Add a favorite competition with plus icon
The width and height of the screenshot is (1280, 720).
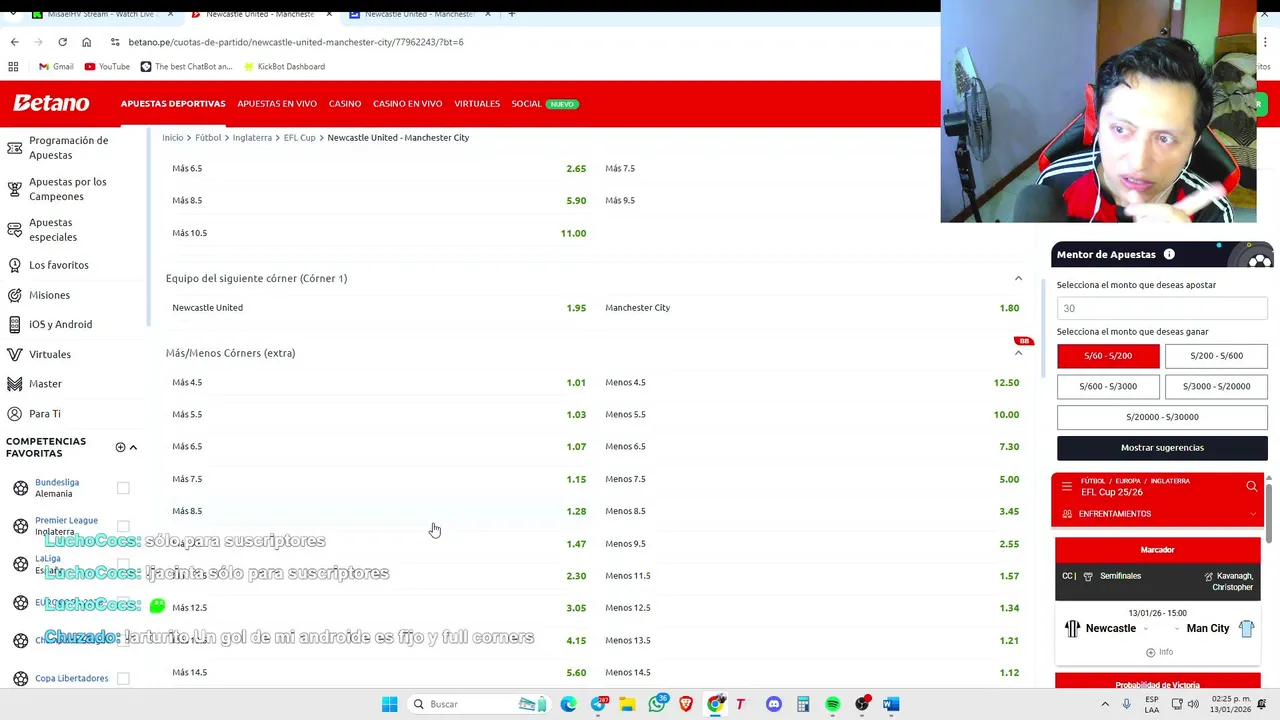[120, 447]
